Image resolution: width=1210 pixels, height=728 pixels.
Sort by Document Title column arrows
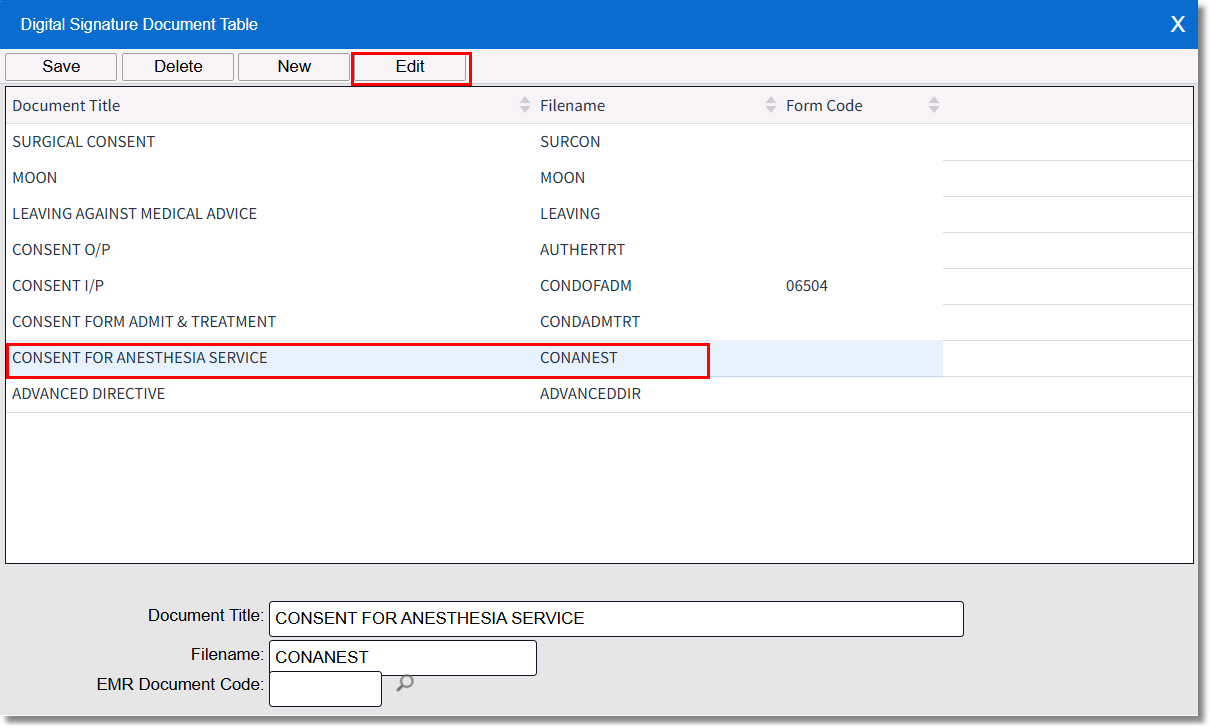(x=525, y=105)
